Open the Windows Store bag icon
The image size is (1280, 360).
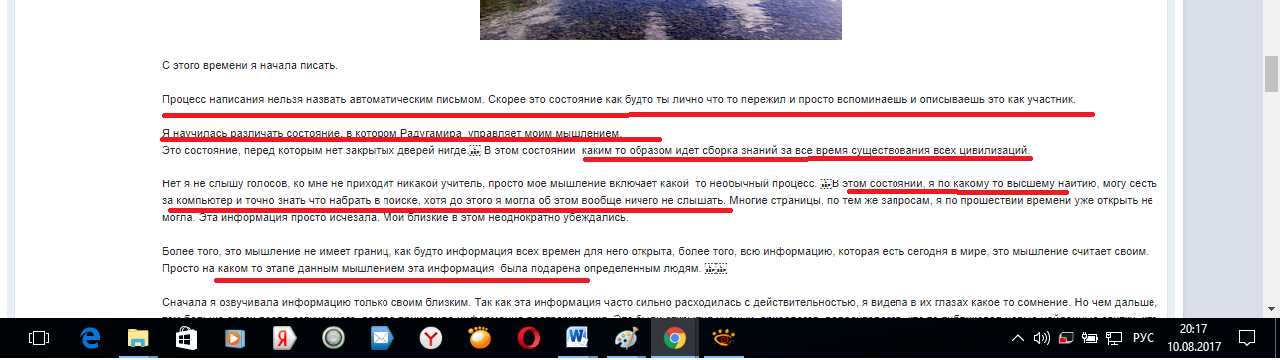186,339
